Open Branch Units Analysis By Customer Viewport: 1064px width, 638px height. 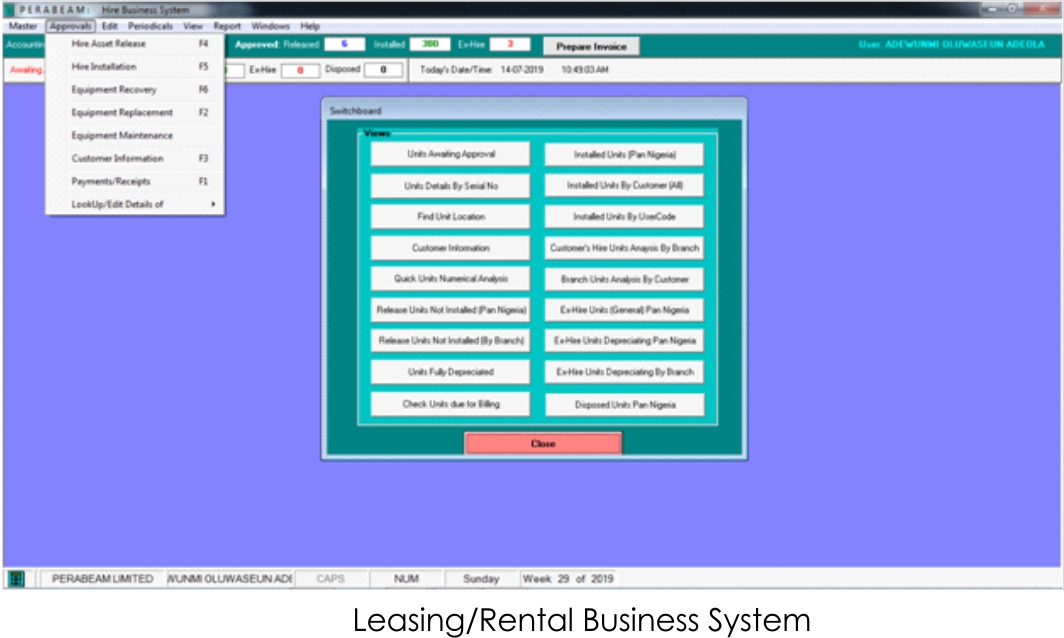coord(624,280)
